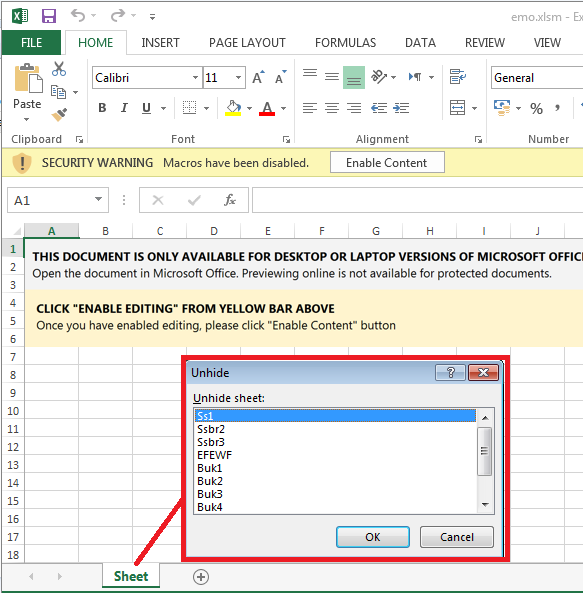This screenshot has width=584, height=593.
Task: Align text left
Action: [x=310, y=108]
